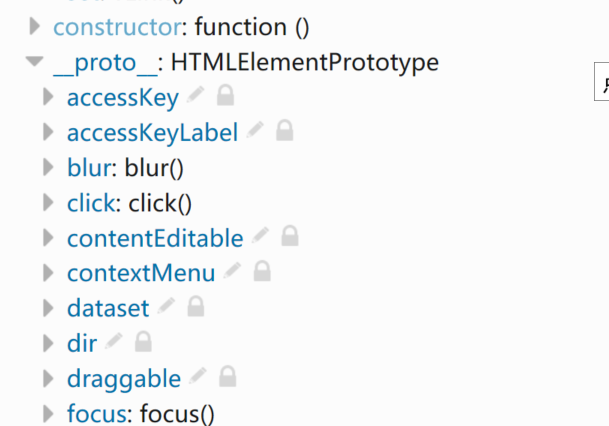Click the pencil icon next to contentEditable
Viewport: 609px width, 426px height.
pos(260,235)
